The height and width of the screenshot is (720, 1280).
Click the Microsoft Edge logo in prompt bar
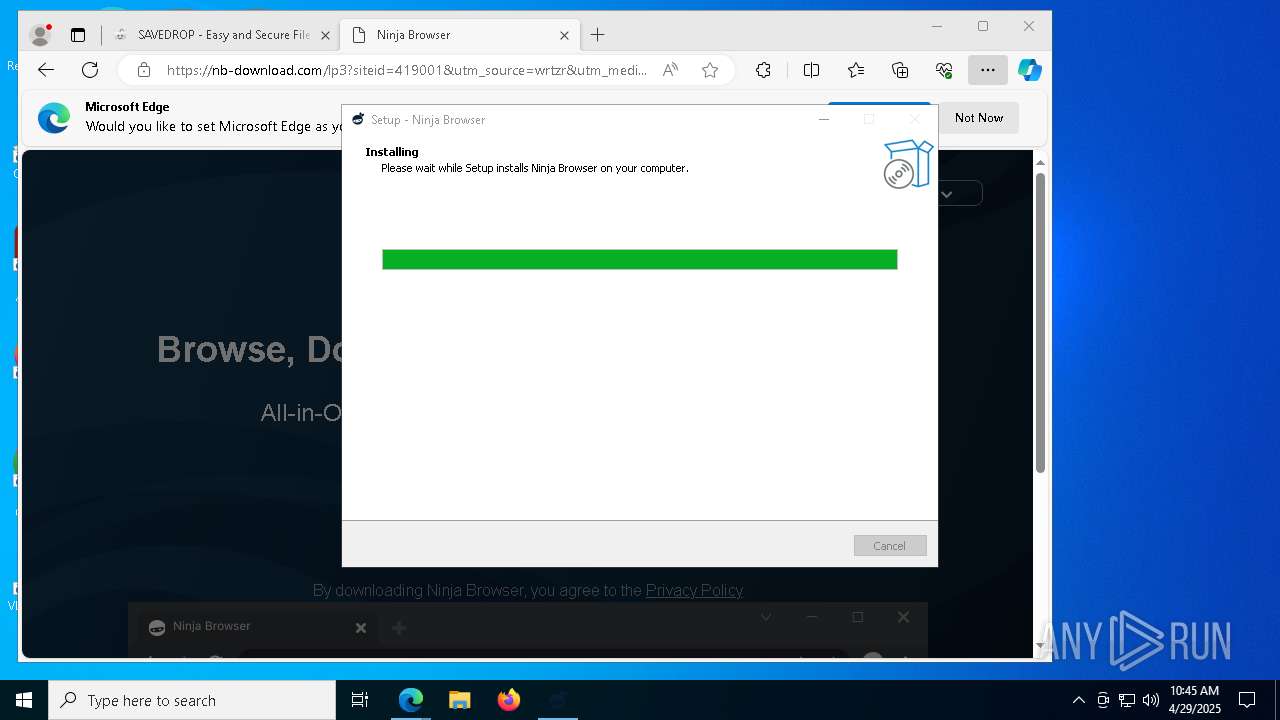[54, 118]
